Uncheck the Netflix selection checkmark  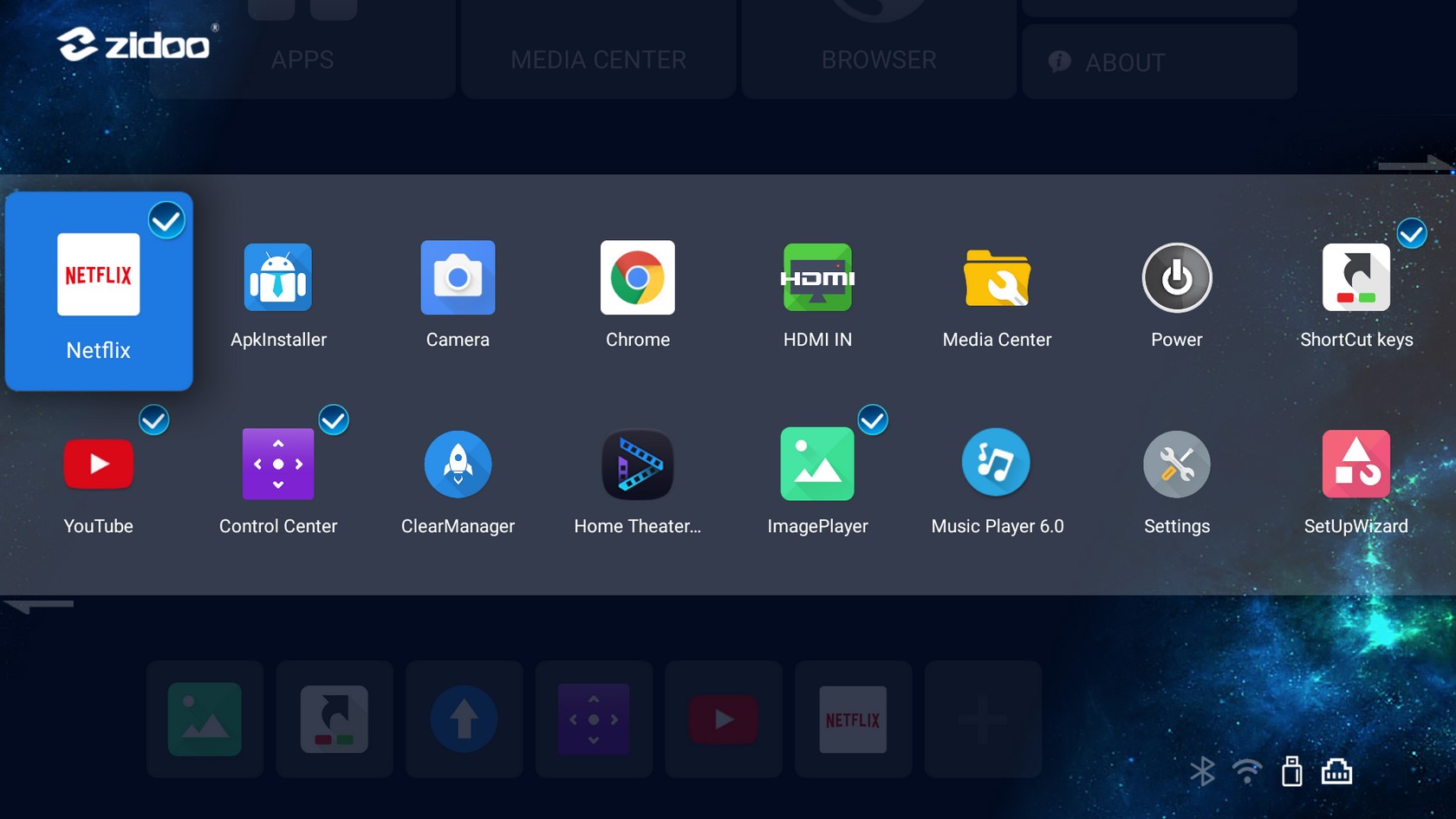point(166,221)
